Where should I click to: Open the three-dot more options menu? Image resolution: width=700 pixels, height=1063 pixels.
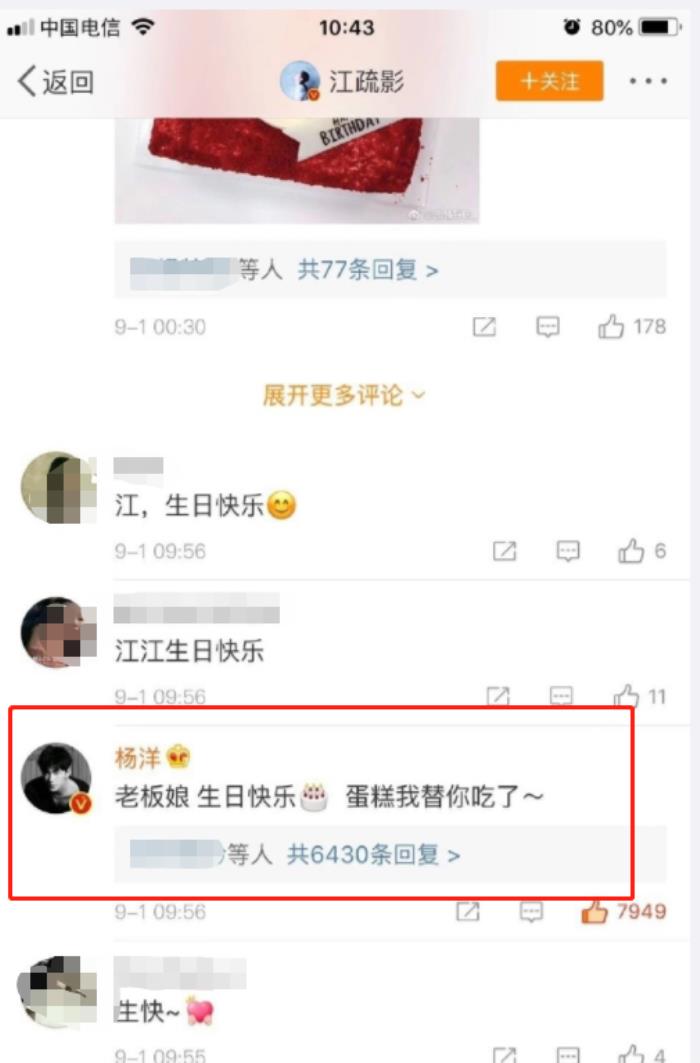[x=648, y=81]
